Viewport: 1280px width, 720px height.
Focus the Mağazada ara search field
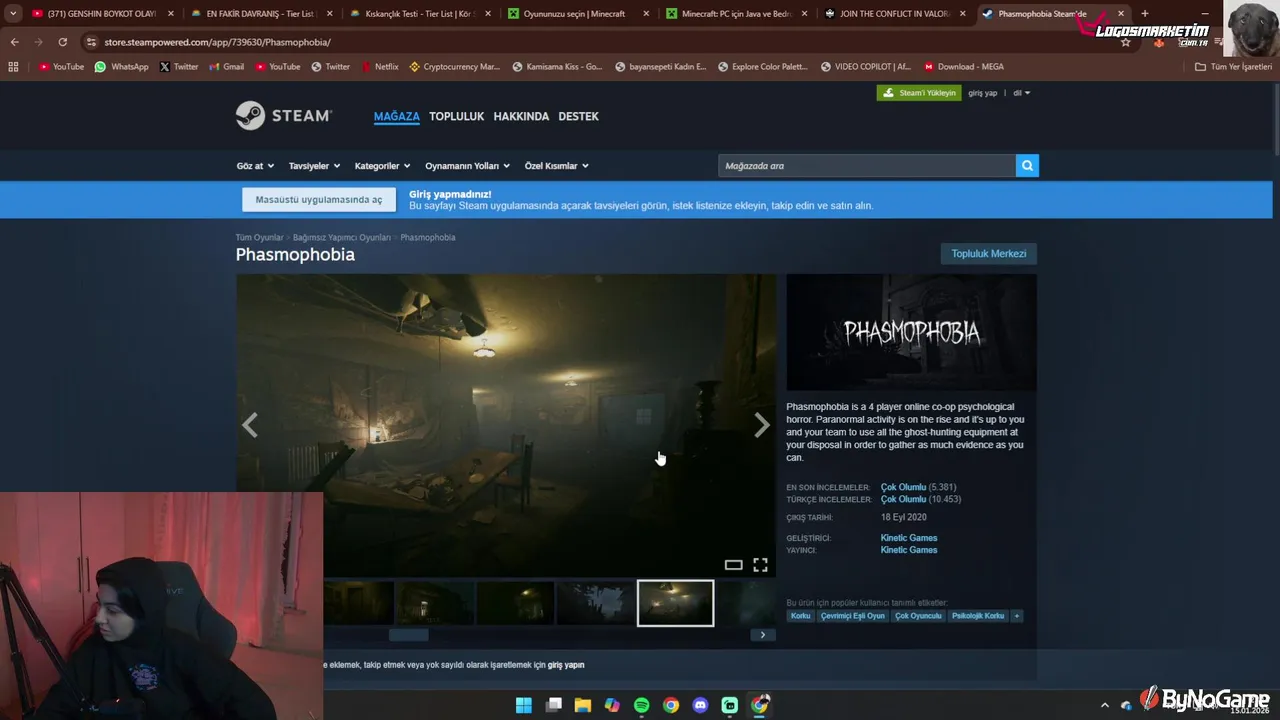tap(866, 166)
